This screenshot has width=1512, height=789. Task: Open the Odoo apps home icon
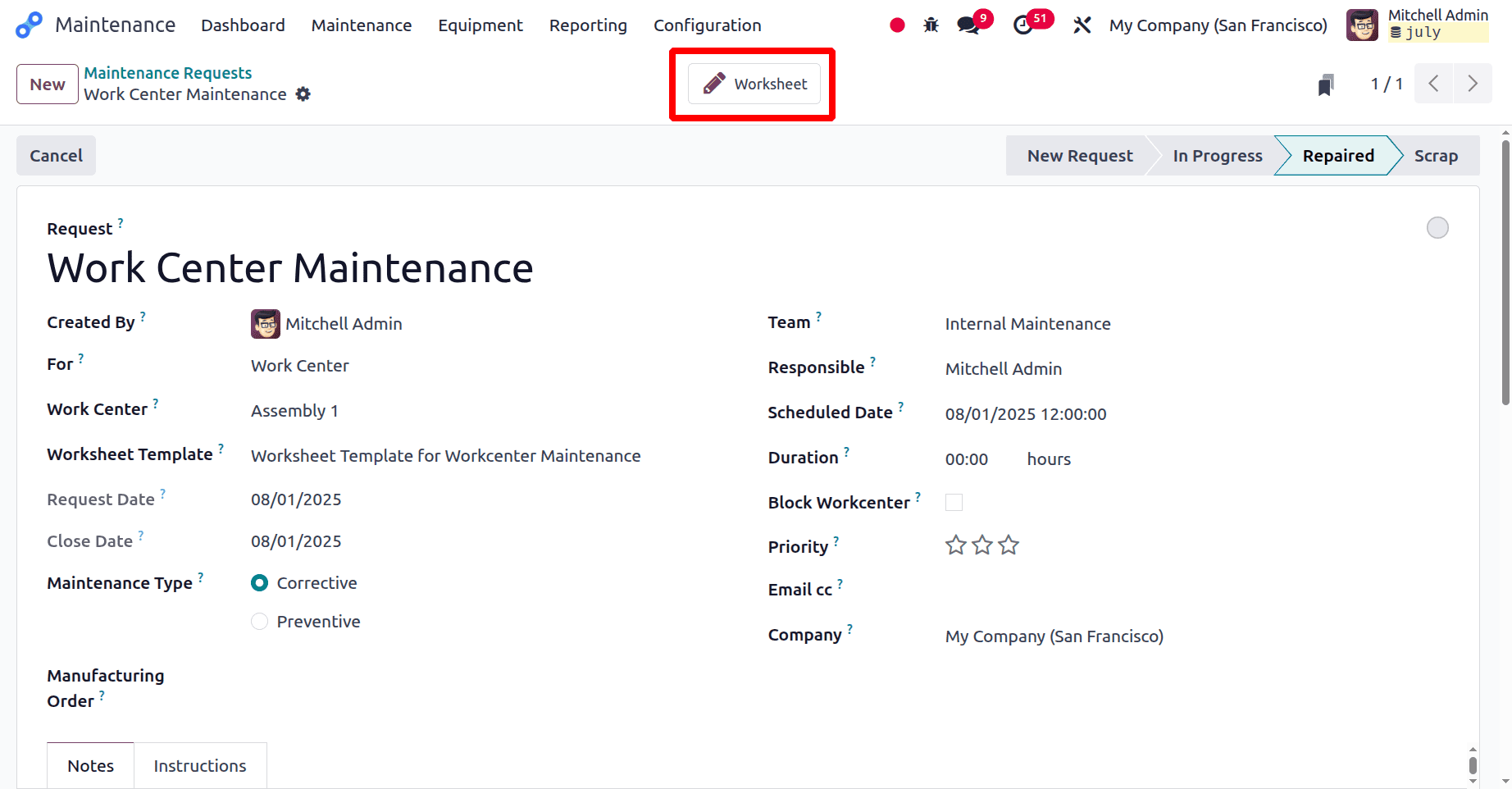coord(29,25)
